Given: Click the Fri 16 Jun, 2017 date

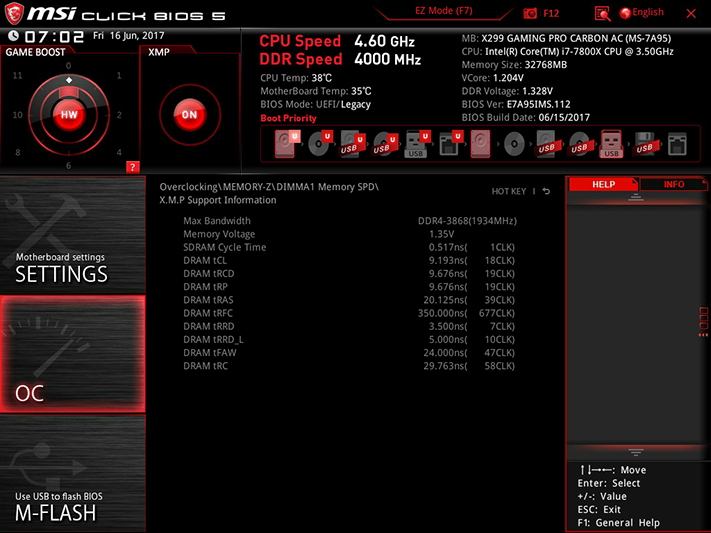Looking at the screenshot, I should coord(129,36).
